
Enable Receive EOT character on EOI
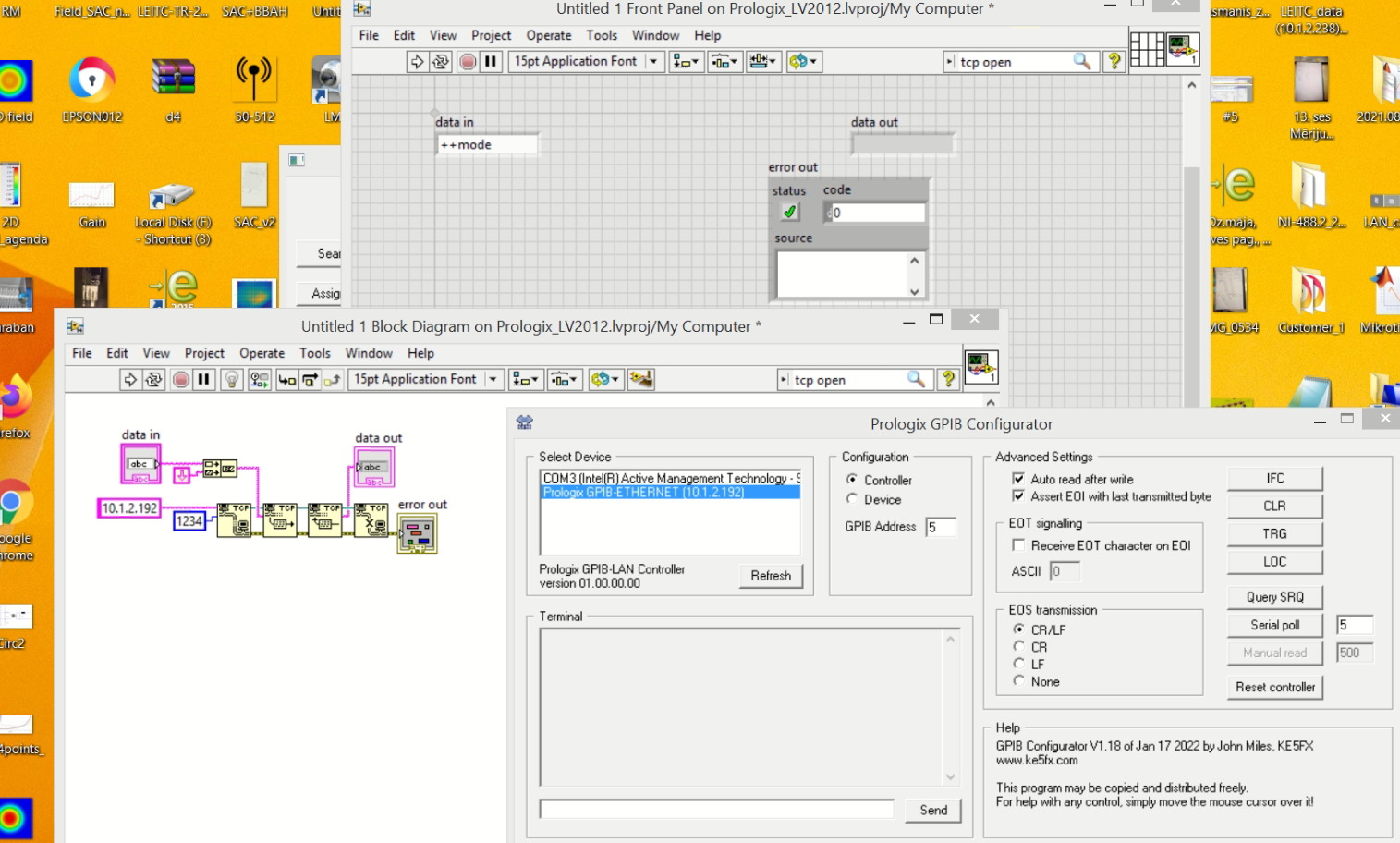[1018, 544]
